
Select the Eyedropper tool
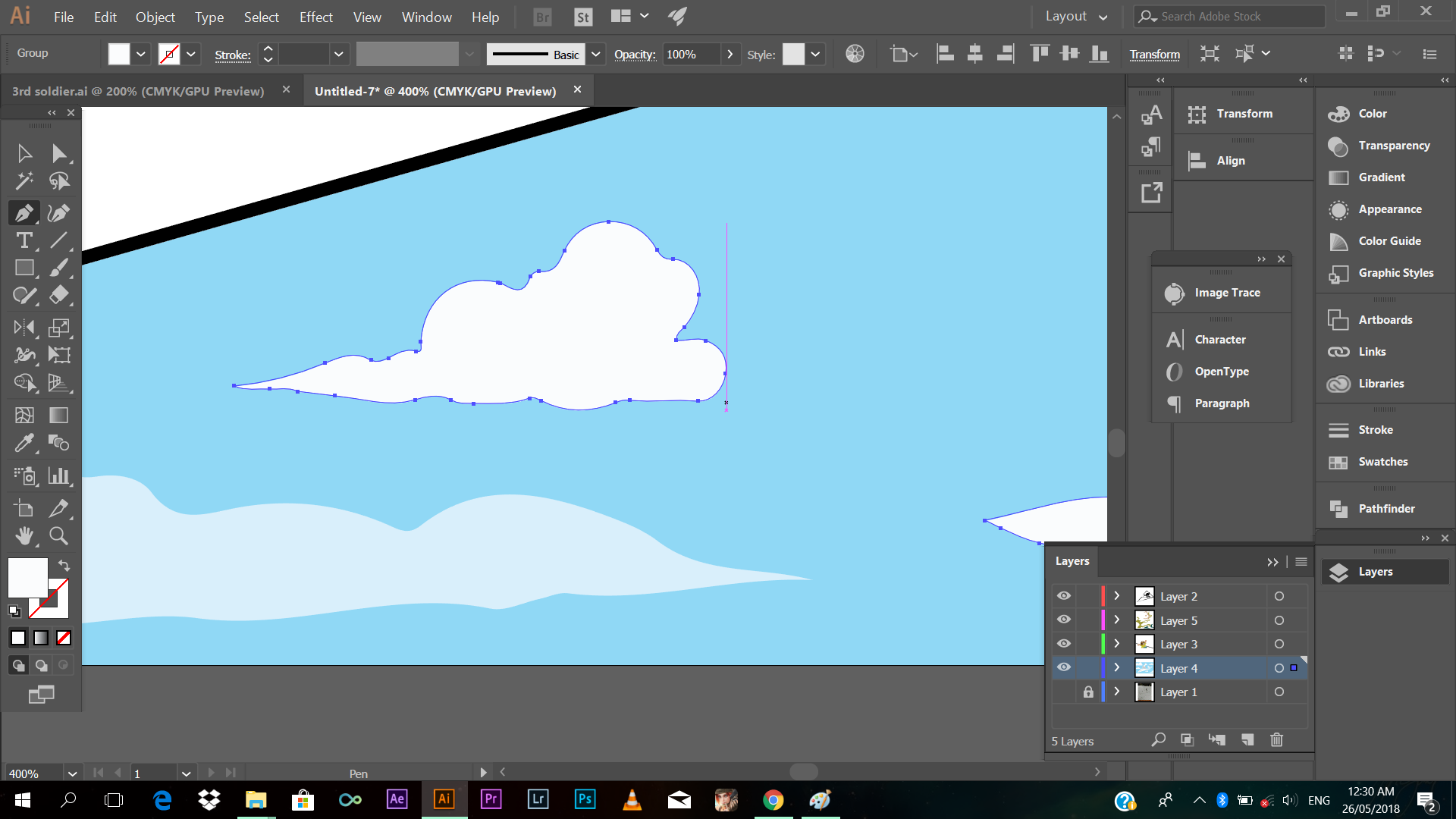tap(24, 442)
